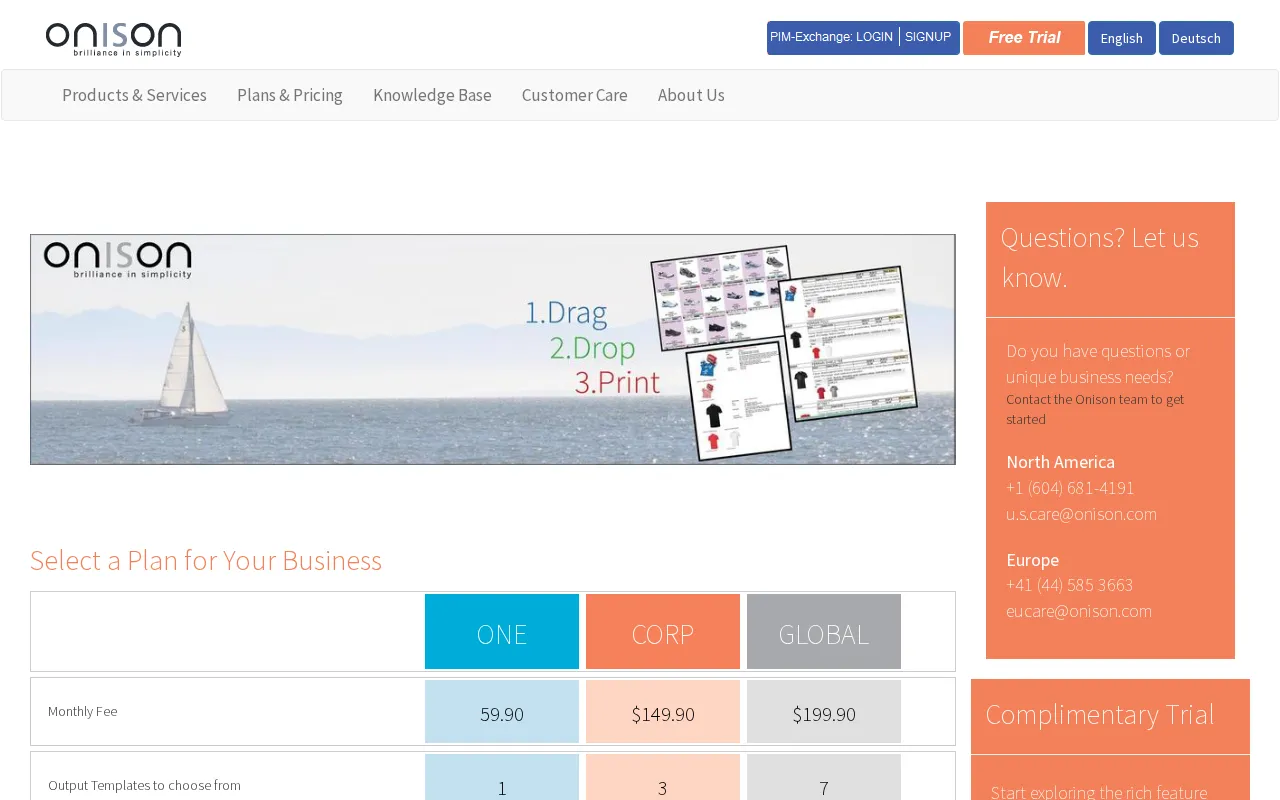Open About Us menu
The height and width of the screenshot is (800, 1280).
tap(691, 95)
